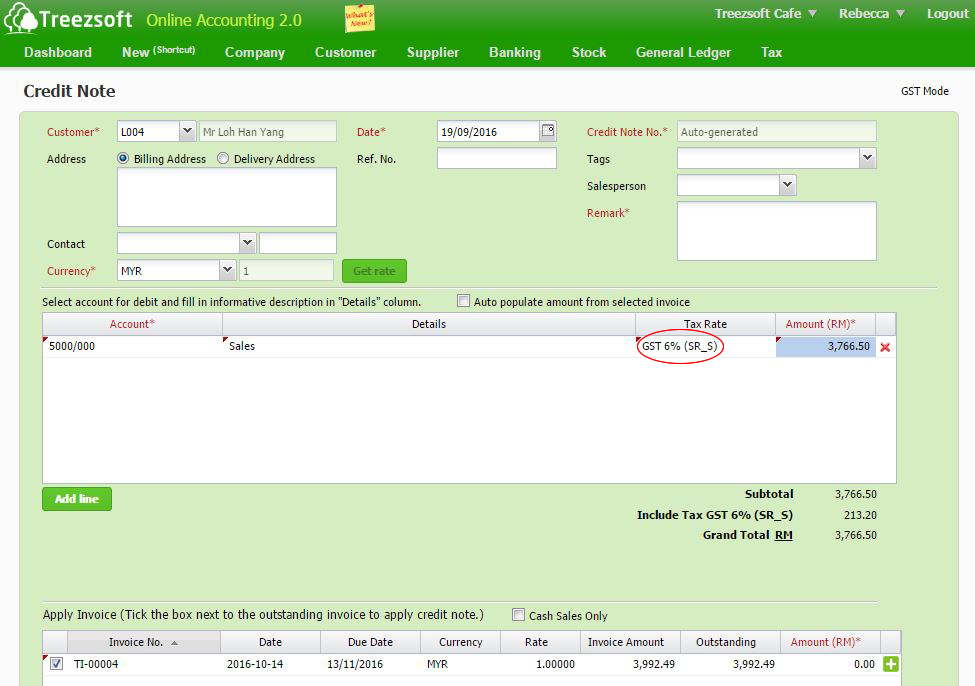The height and width of the screenshot is (686, 975).
Task: Select the Billing Address radio button
Action: coord(124,158)
